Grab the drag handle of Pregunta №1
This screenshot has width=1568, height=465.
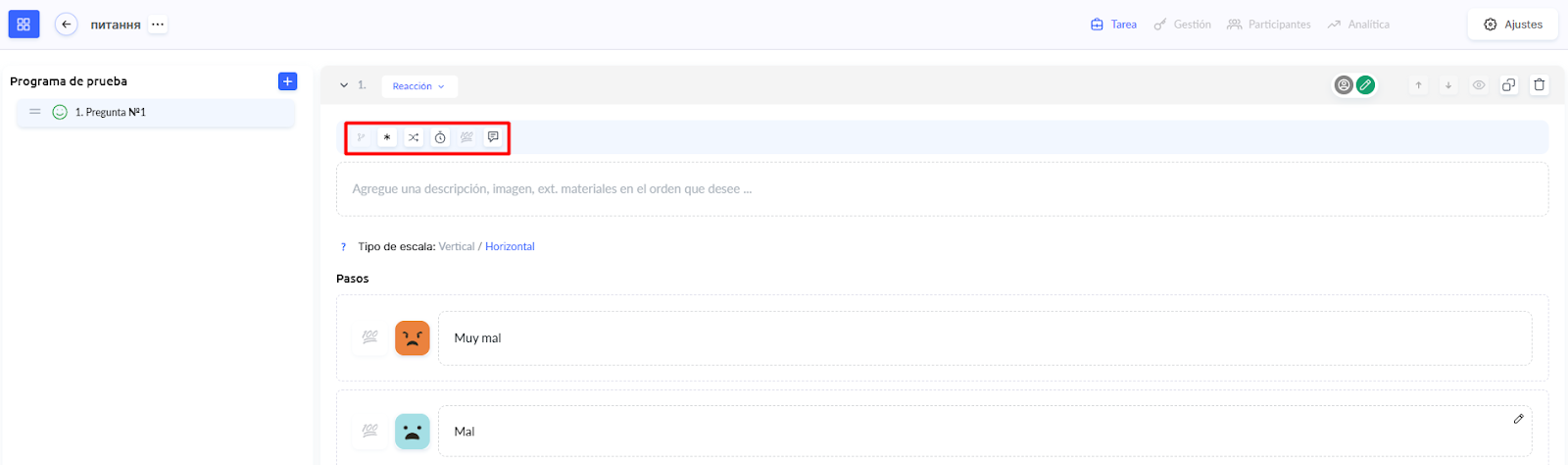(x=35, y=112)
